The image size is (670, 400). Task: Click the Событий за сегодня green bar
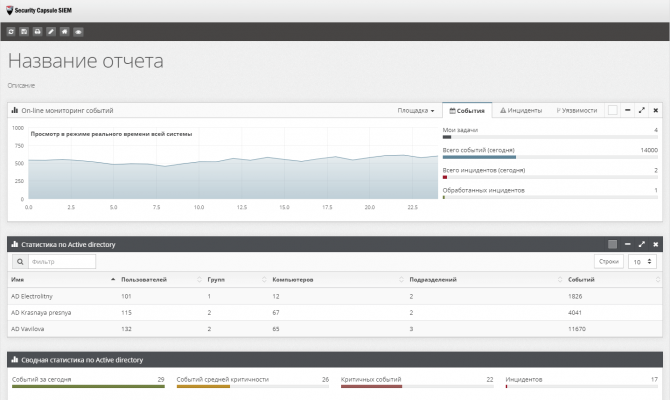[x=88, y=386]
